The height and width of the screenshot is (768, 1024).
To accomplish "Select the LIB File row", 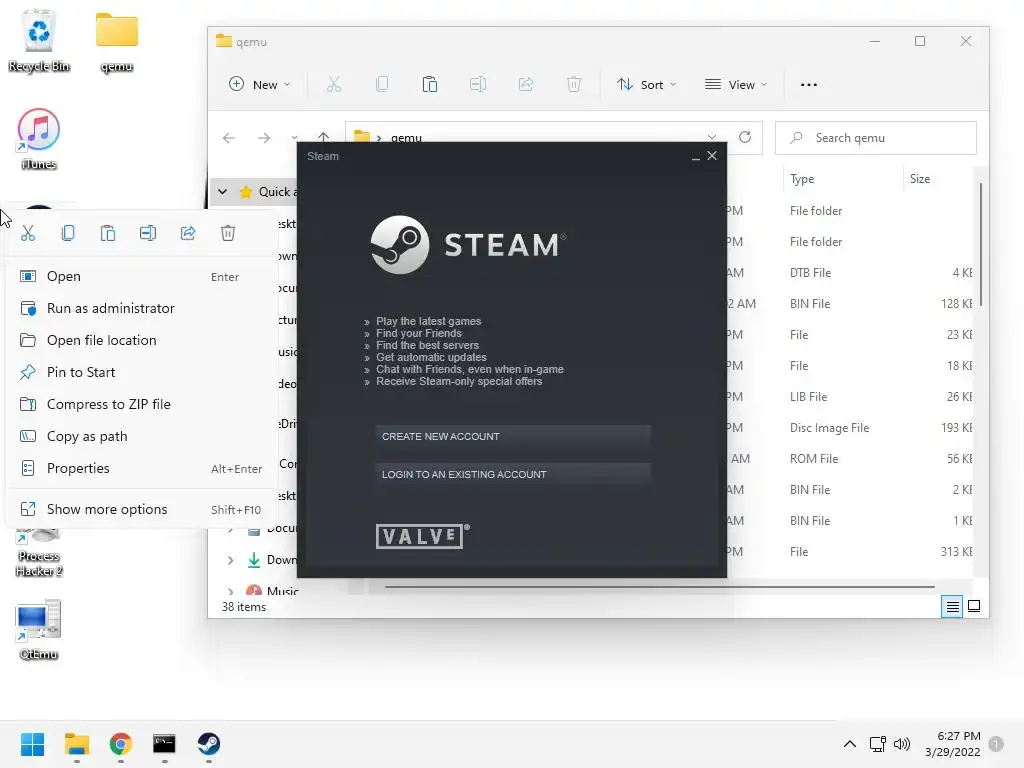I will 849,397.
